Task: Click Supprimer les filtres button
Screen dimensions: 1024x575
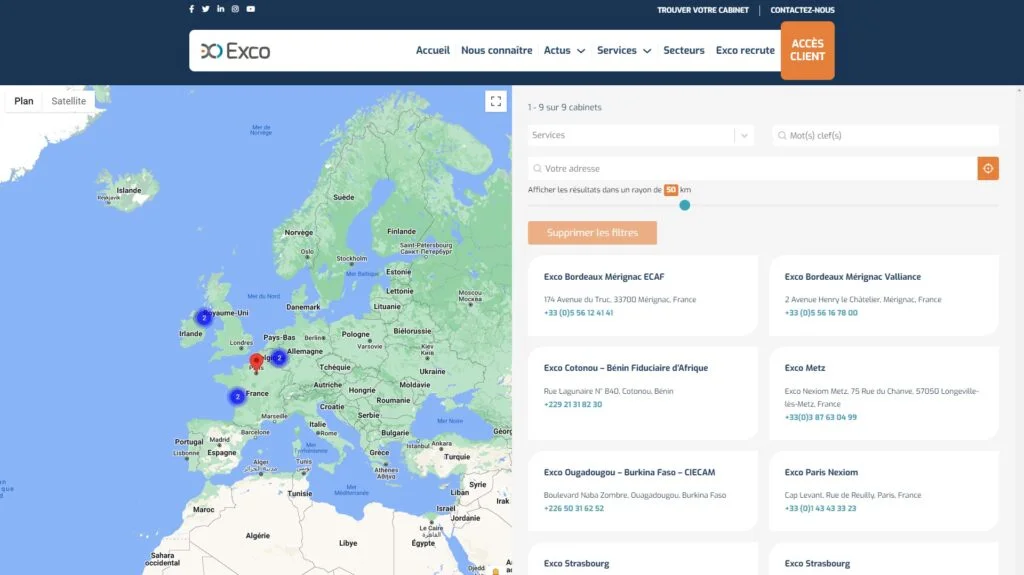Action: pos(592,233)
